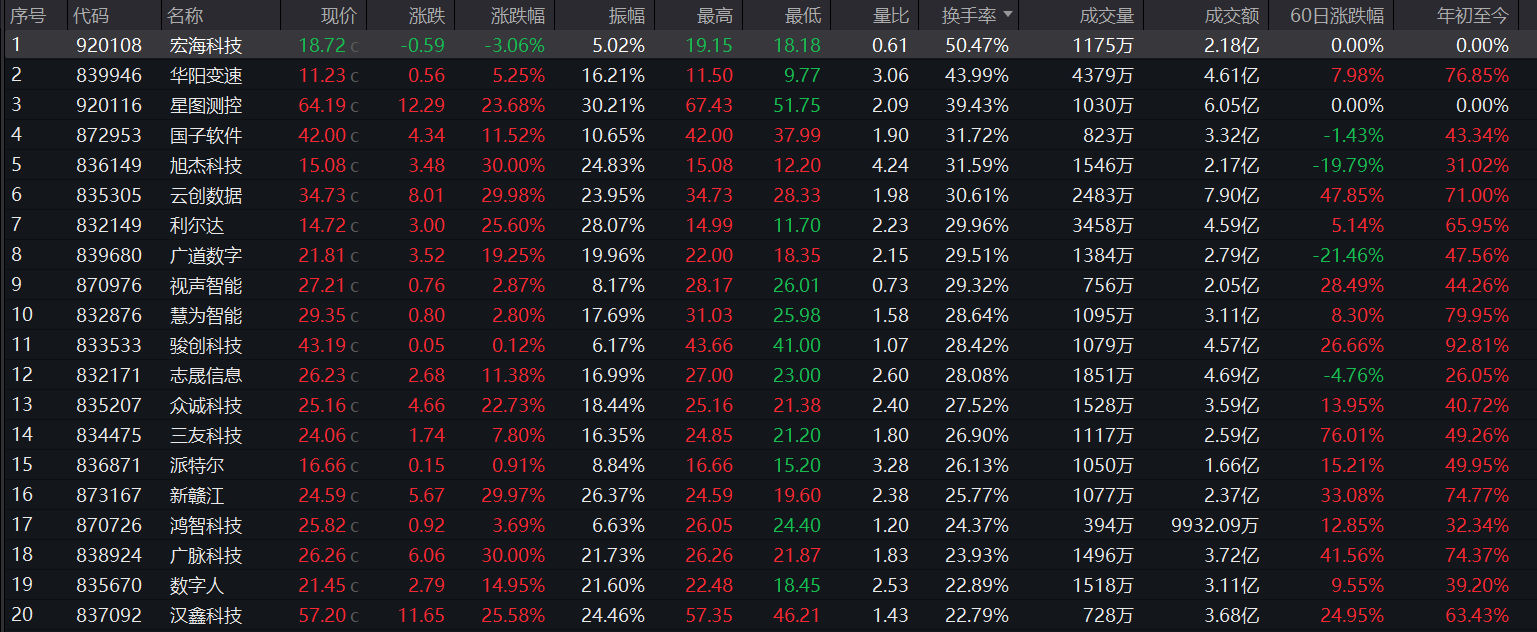Sort by the 量比 column header

click(891, 15)
